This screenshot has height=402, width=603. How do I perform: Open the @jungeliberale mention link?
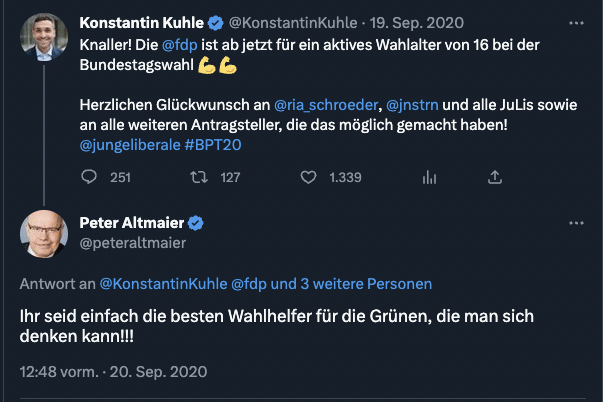128,145
